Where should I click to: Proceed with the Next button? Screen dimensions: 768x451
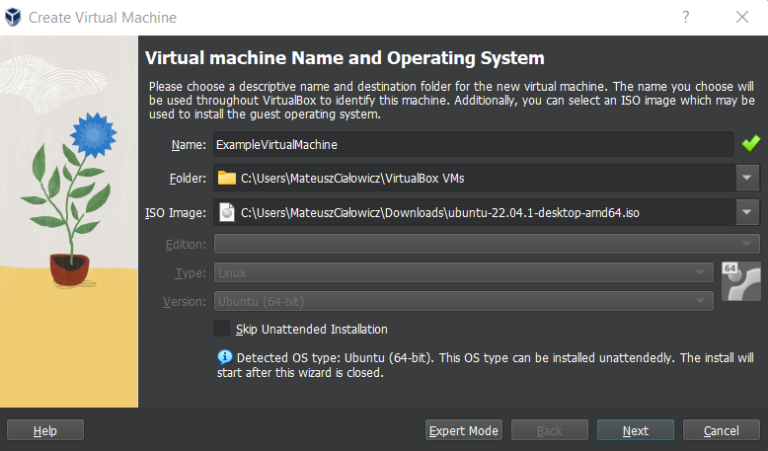point(635,430)
